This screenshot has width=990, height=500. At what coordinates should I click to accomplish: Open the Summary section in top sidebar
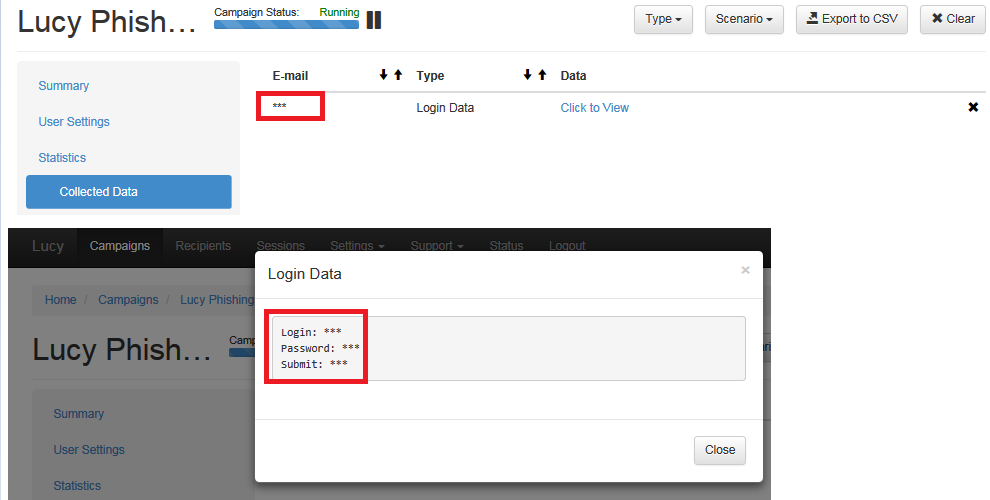[x=64, y=86]
